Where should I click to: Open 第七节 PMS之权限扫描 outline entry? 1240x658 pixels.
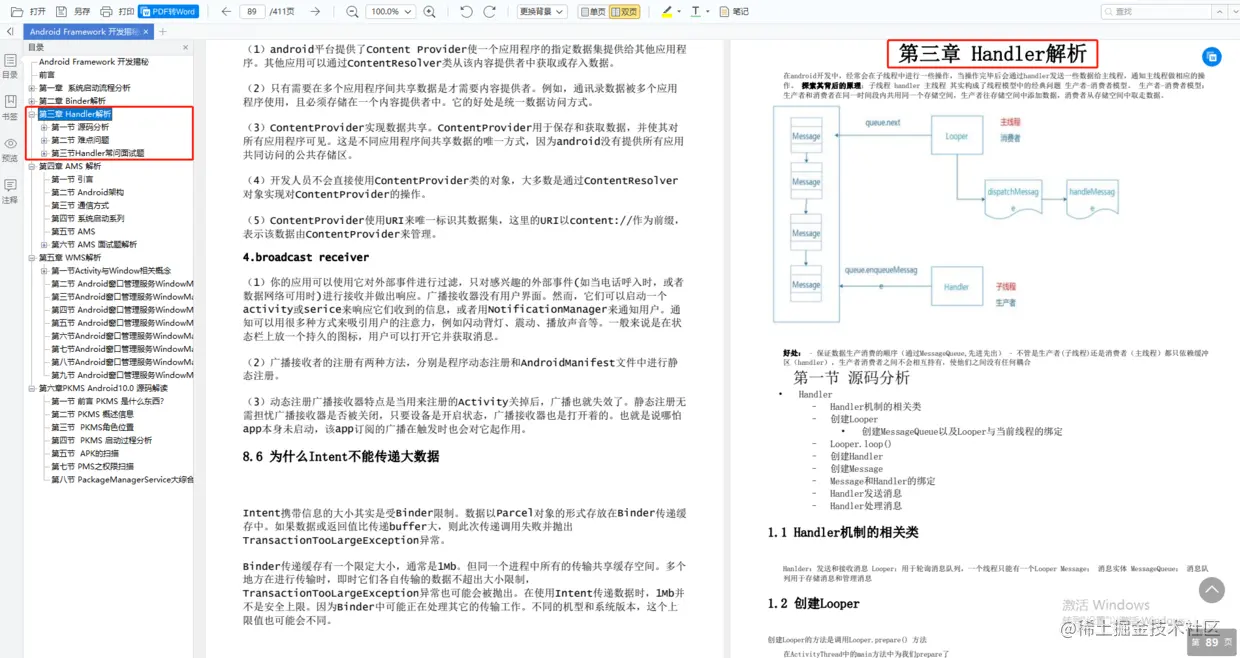point(92,466)
